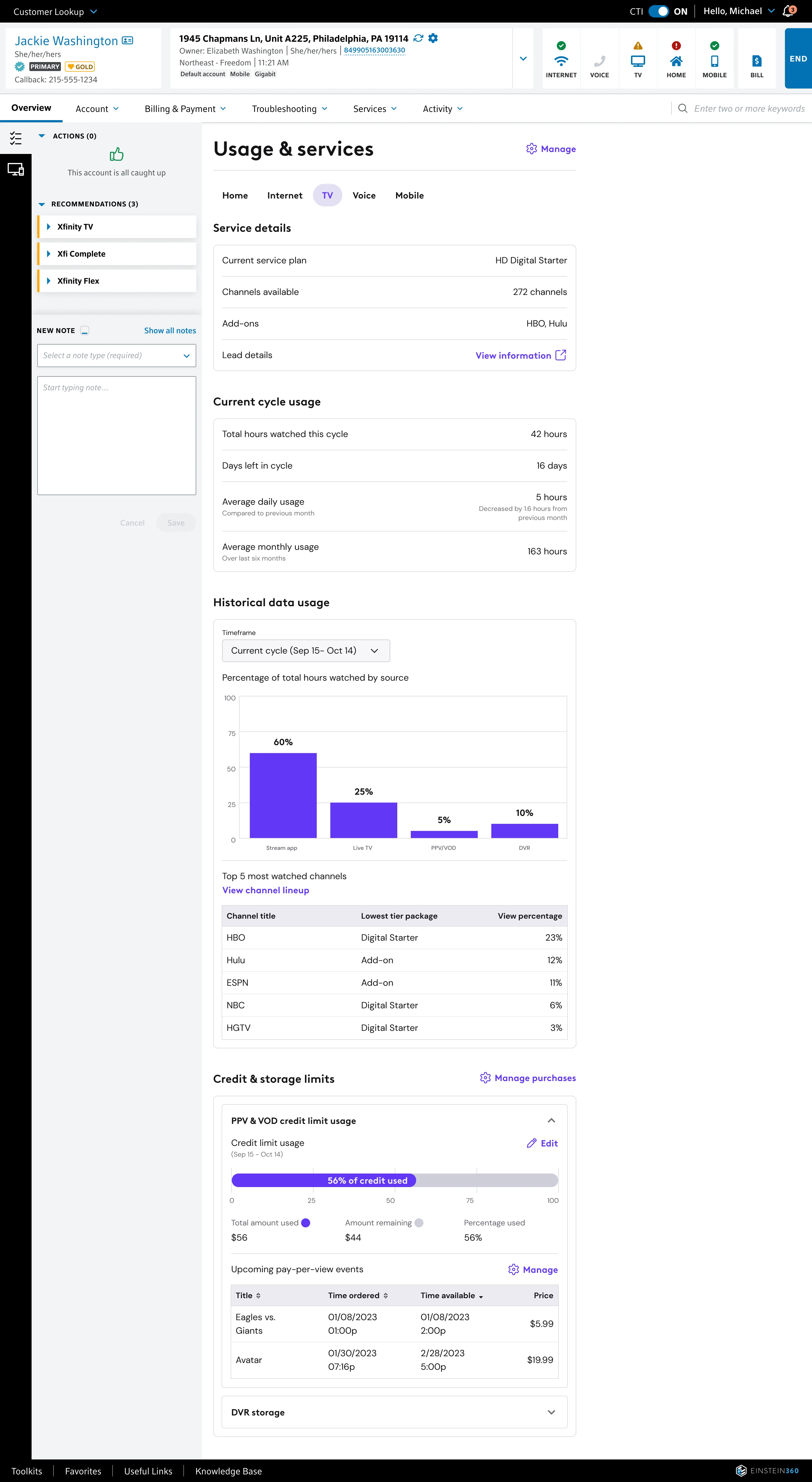This screenshot has height=1482, width=812.
Task: Open the address settings gear icon
Action: pos(433,38)
